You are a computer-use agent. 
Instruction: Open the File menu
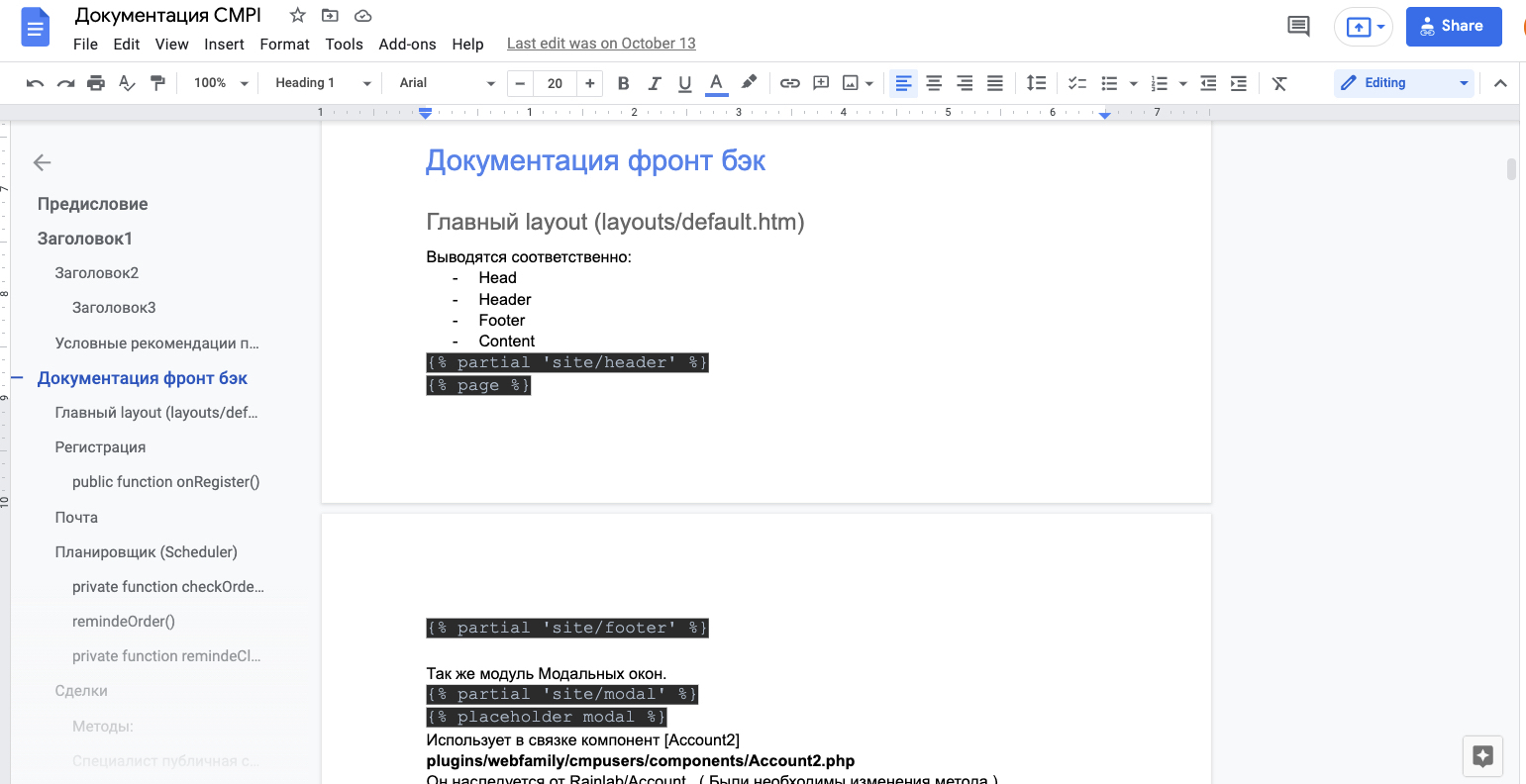tap(86, 44)
